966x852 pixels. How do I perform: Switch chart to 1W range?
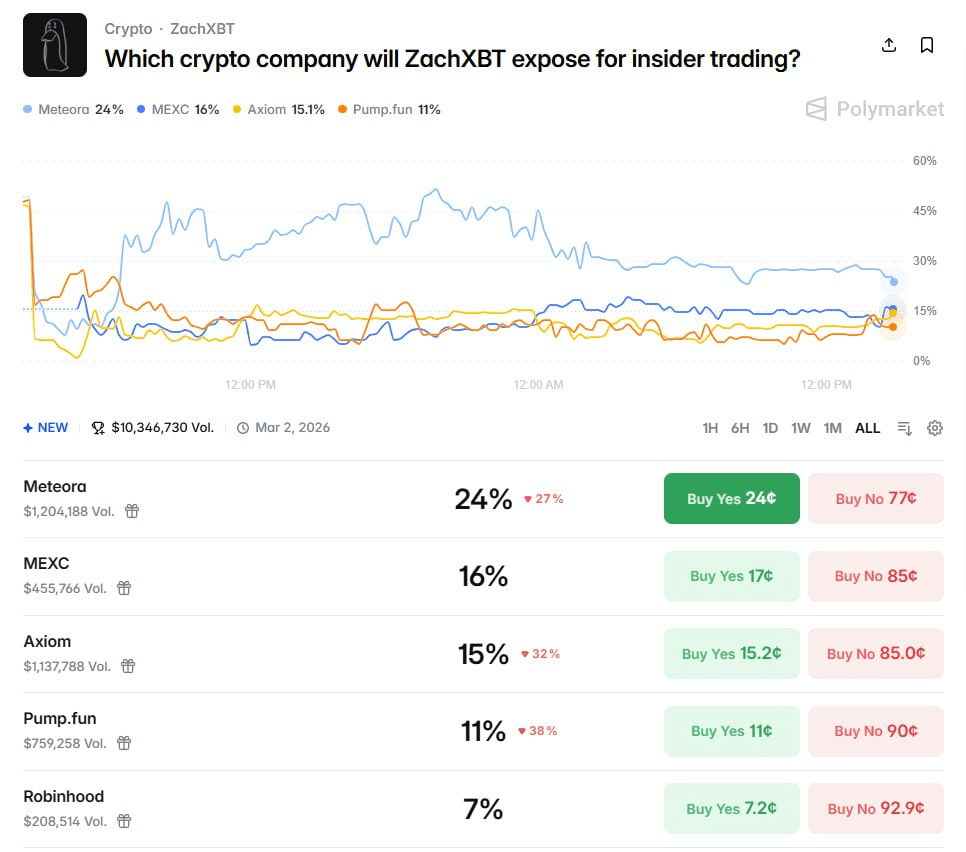coord(801,428)
